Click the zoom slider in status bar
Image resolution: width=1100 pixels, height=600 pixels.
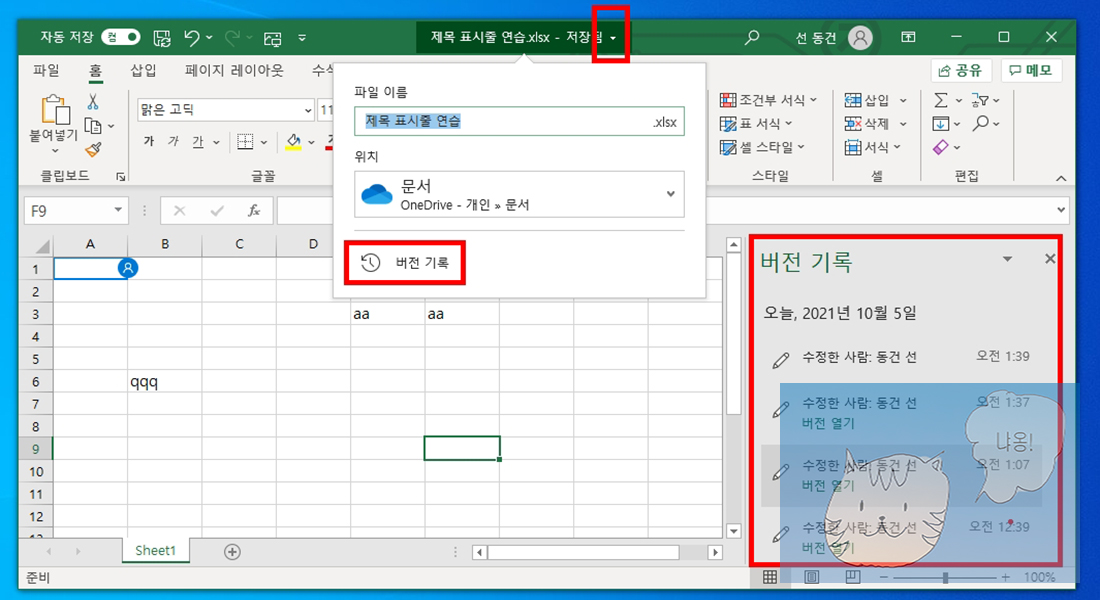(x=945, y=578)
